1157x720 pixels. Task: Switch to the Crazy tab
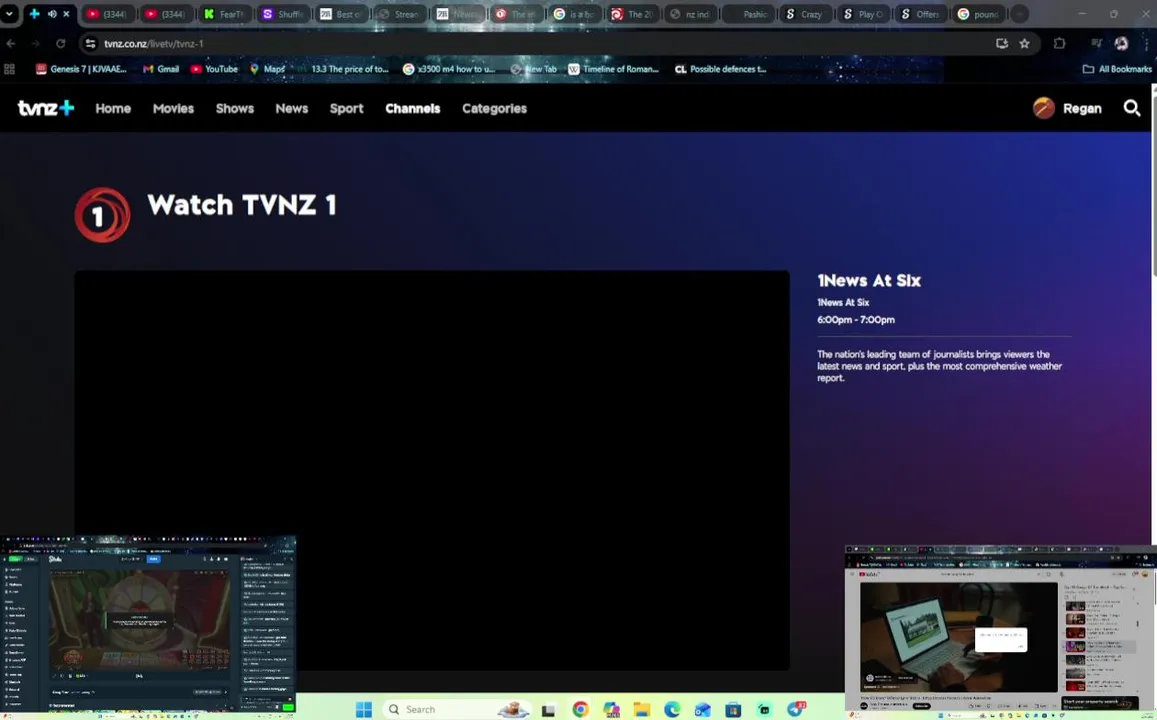point(806,14)
